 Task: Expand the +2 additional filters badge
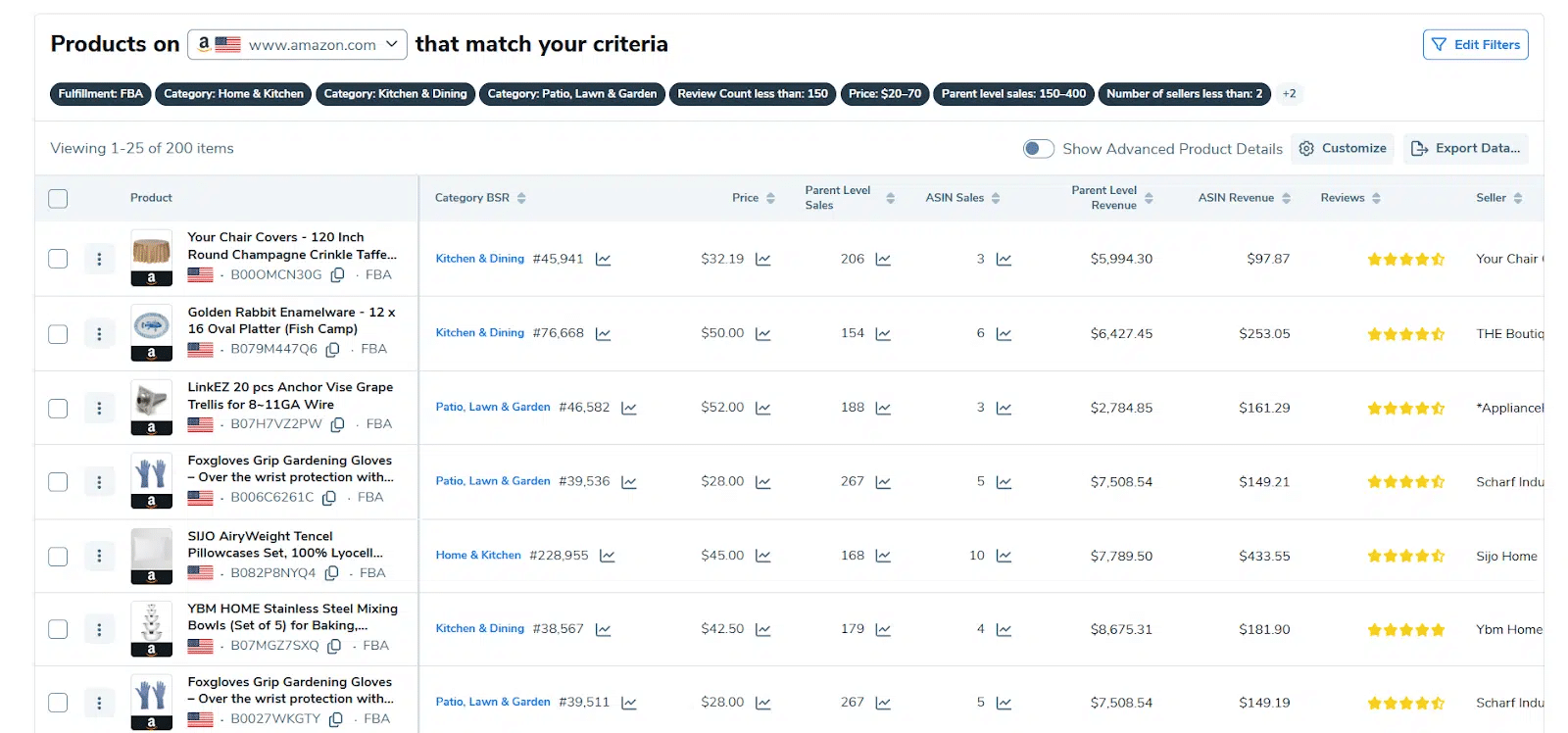click(1289, 94)
